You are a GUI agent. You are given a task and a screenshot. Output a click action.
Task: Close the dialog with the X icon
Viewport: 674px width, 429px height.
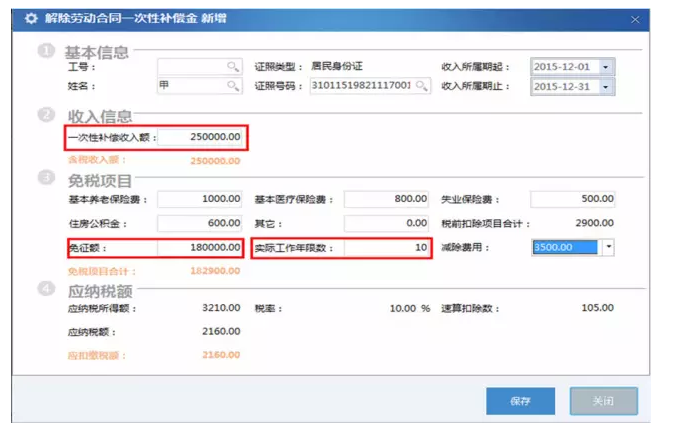click(x=635, y=19)
